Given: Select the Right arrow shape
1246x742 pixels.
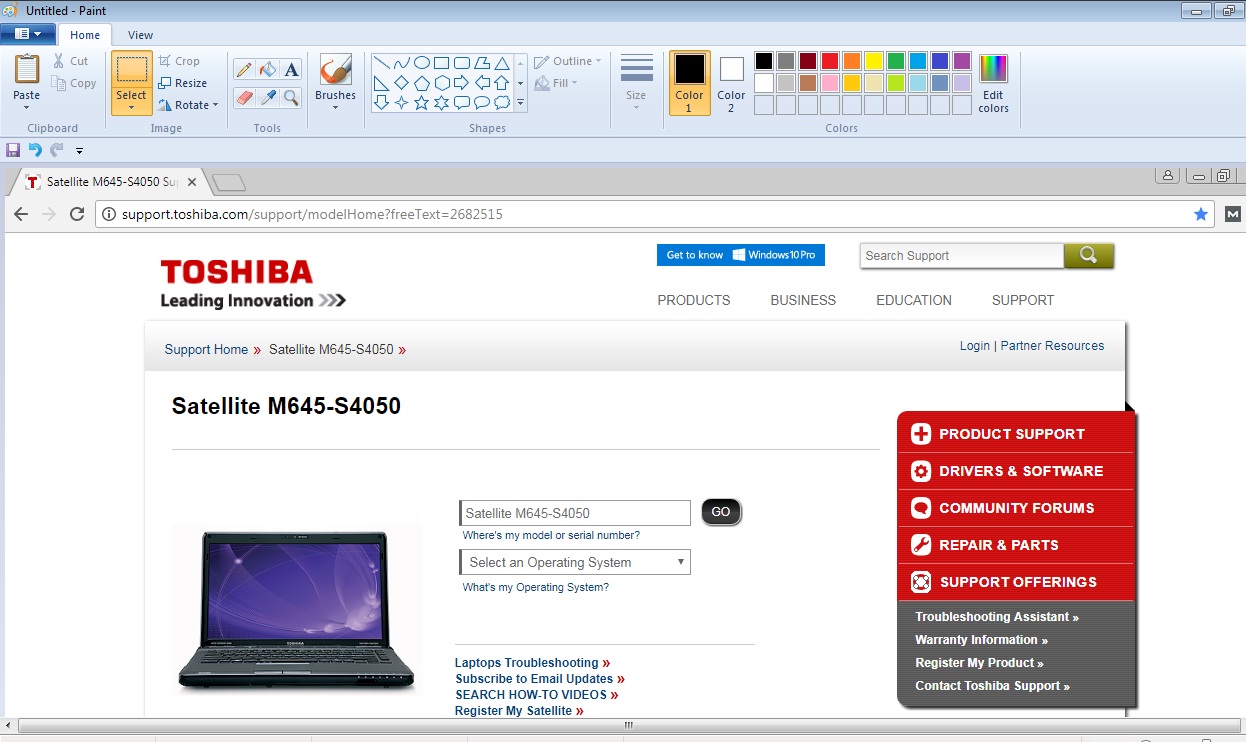Looking at the screenshot, I should click(462, 83).
